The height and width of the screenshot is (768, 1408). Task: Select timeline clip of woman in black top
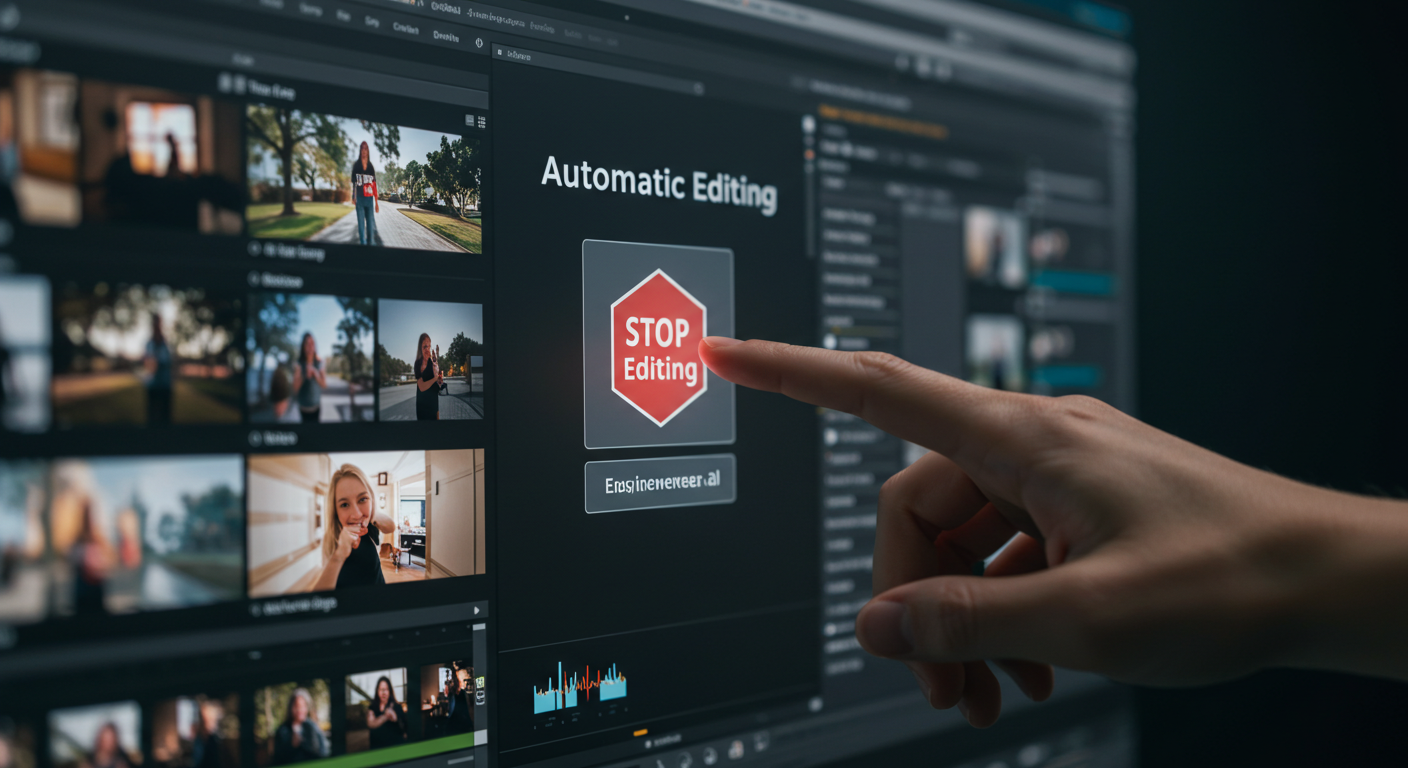tap(376, 708)
